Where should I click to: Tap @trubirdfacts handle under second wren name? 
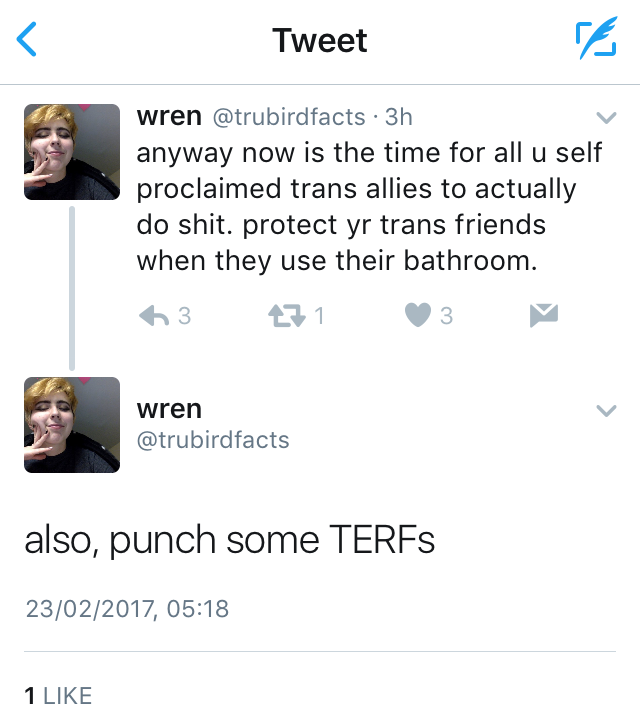tap(212, 439)
